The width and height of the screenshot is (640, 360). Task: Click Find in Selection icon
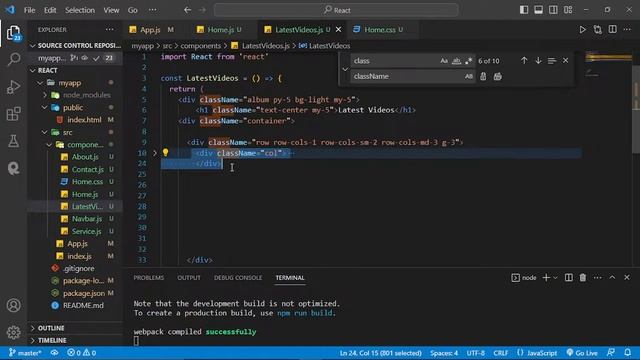[x=552, y=60]
